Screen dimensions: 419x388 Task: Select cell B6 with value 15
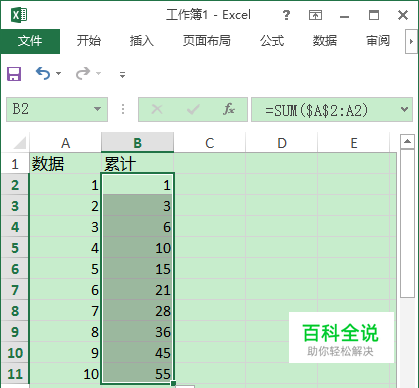137,269
